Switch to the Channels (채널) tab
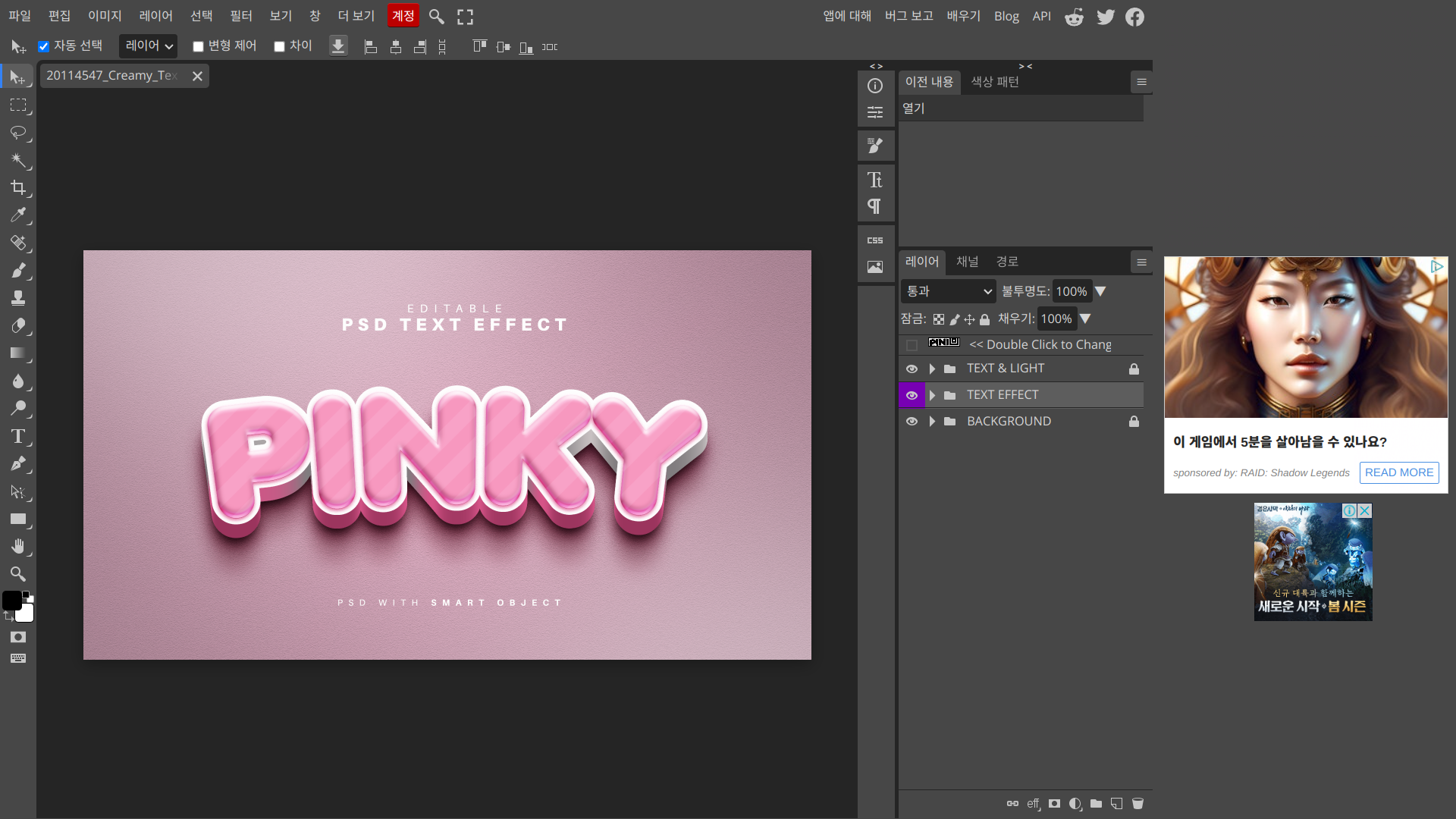1456x819 pixels. [967, 262]
